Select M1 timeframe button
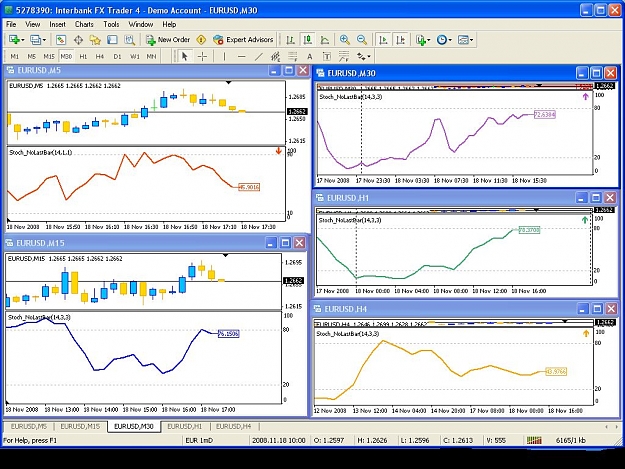625x469 pixels. (14, 56)
